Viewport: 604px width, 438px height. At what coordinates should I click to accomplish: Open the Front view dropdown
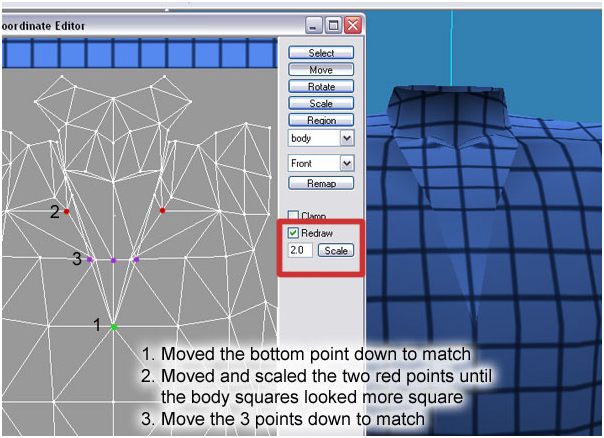click(x=321, y=163)
